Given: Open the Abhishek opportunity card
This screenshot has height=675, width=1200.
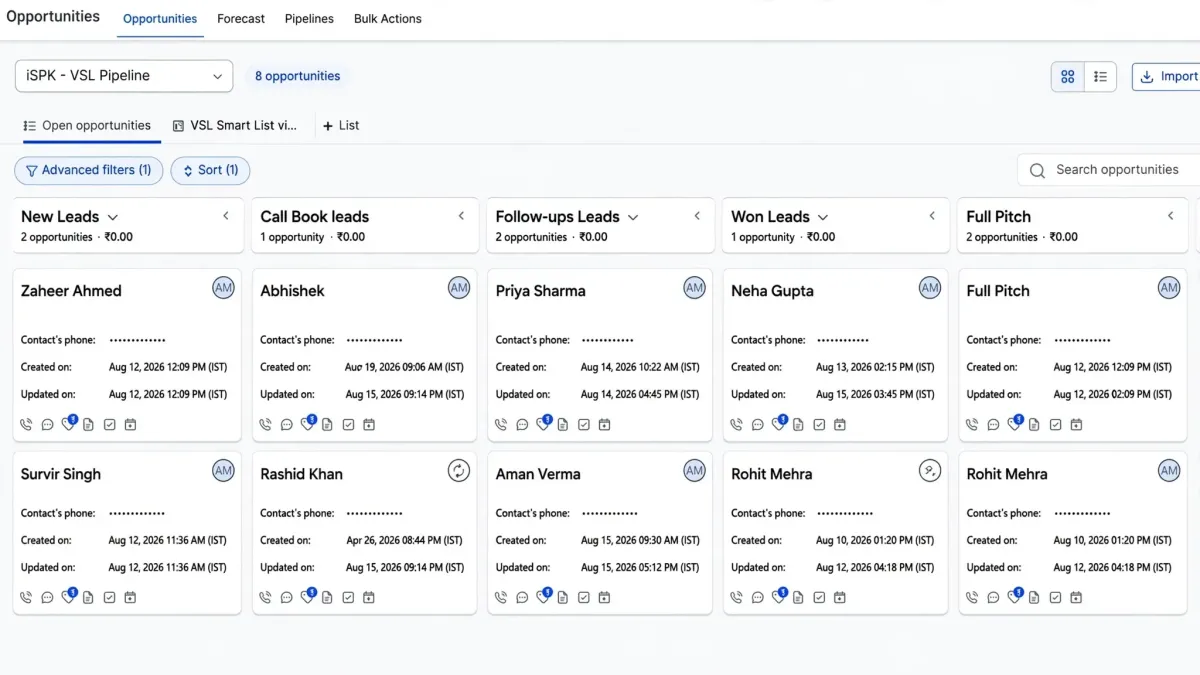Looking at the screenshot, I should [x=364, y=354].
